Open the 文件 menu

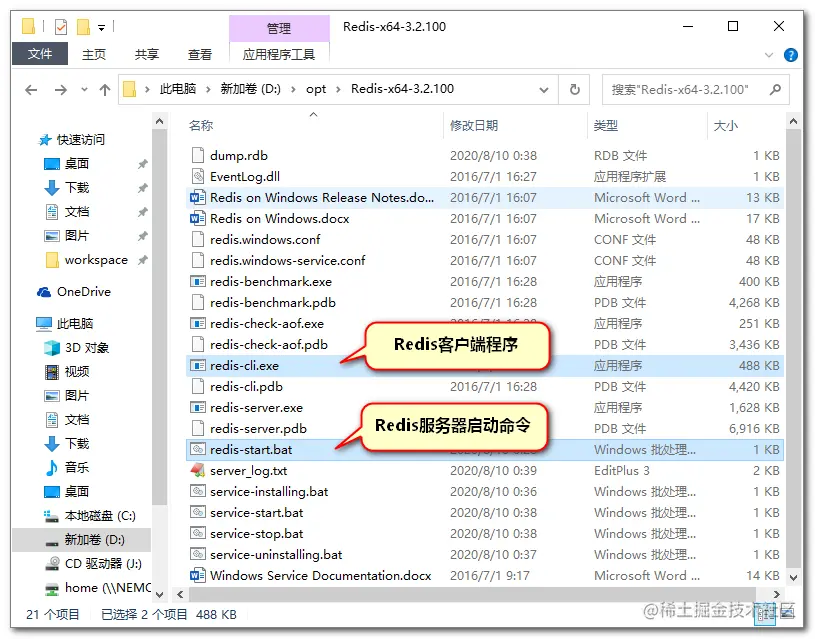40,54
